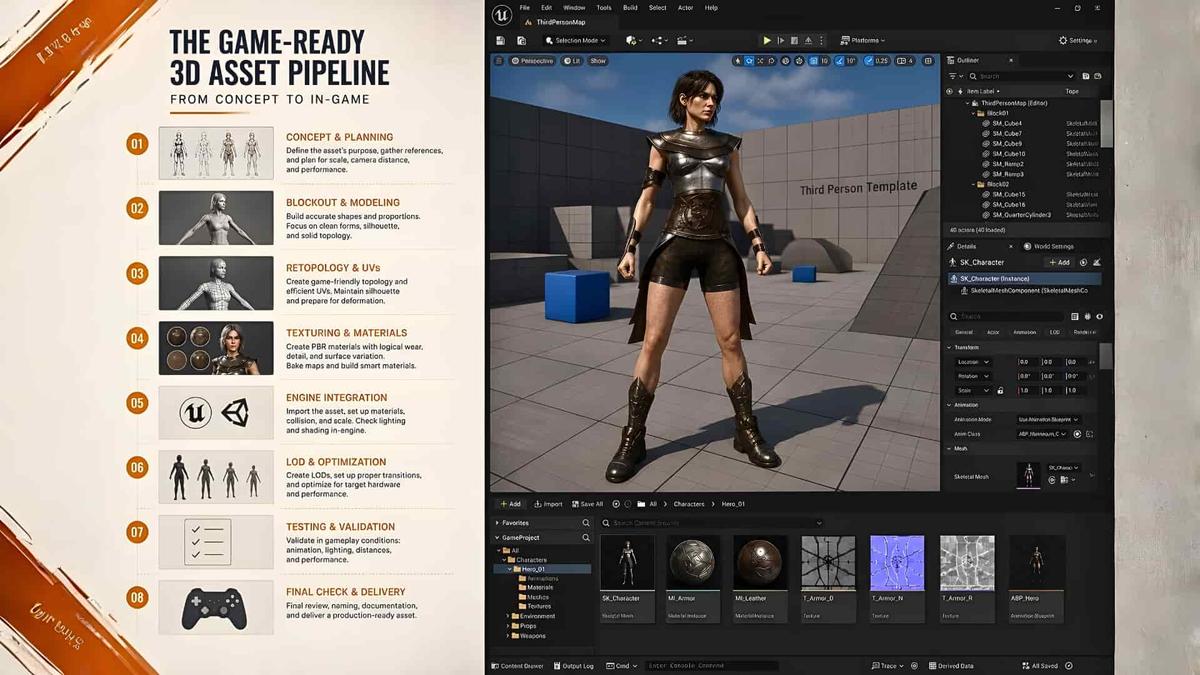Open the Output Log

pos(573,666)
